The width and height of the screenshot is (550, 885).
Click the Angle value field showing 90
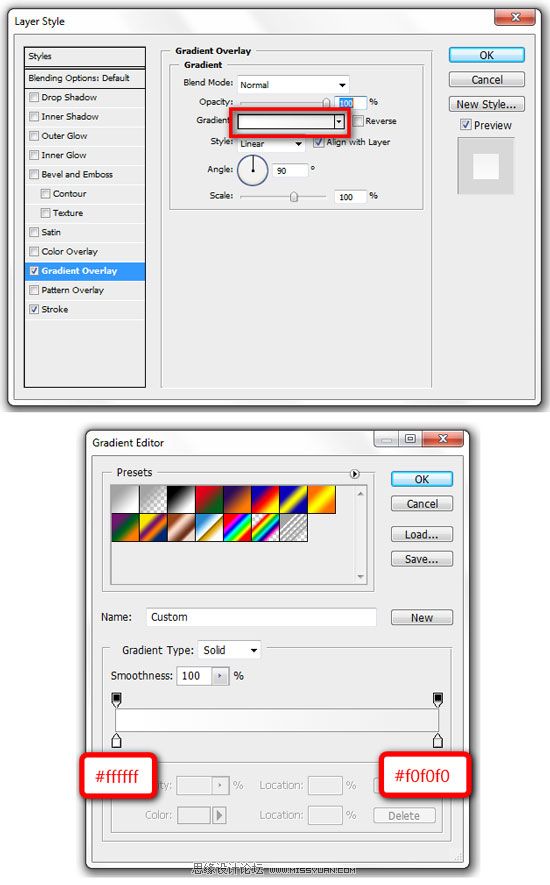click(x=290, y=170)
